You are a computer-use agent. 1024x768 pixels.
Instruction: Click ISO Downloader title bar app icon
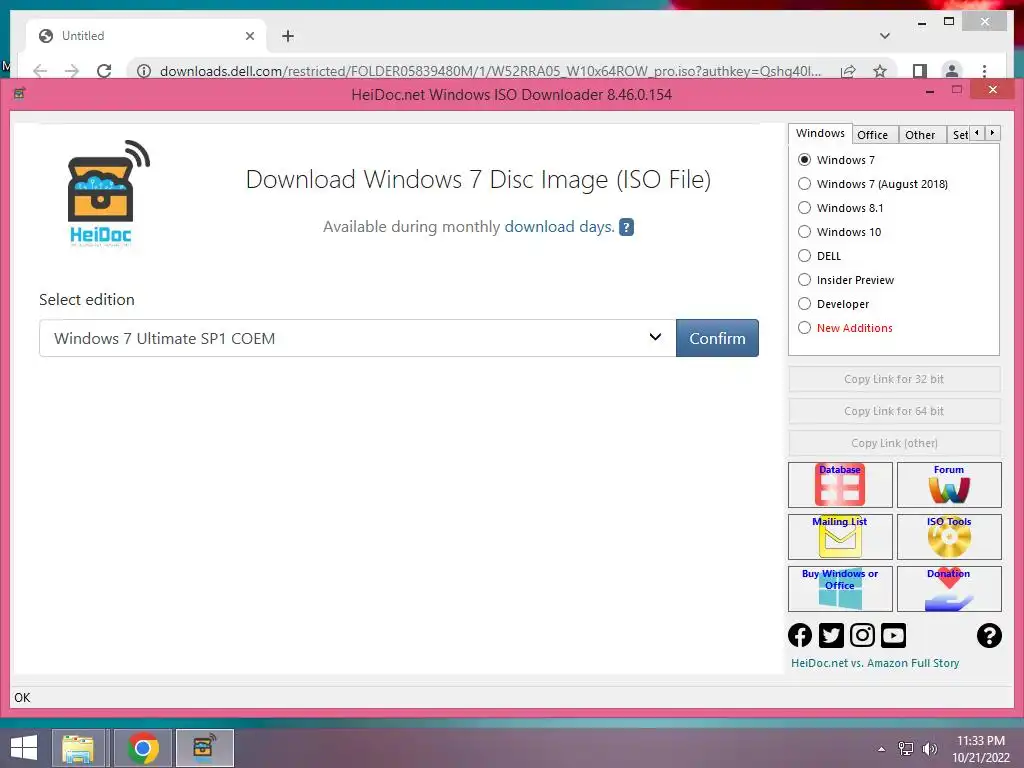(x=20, y=93)
